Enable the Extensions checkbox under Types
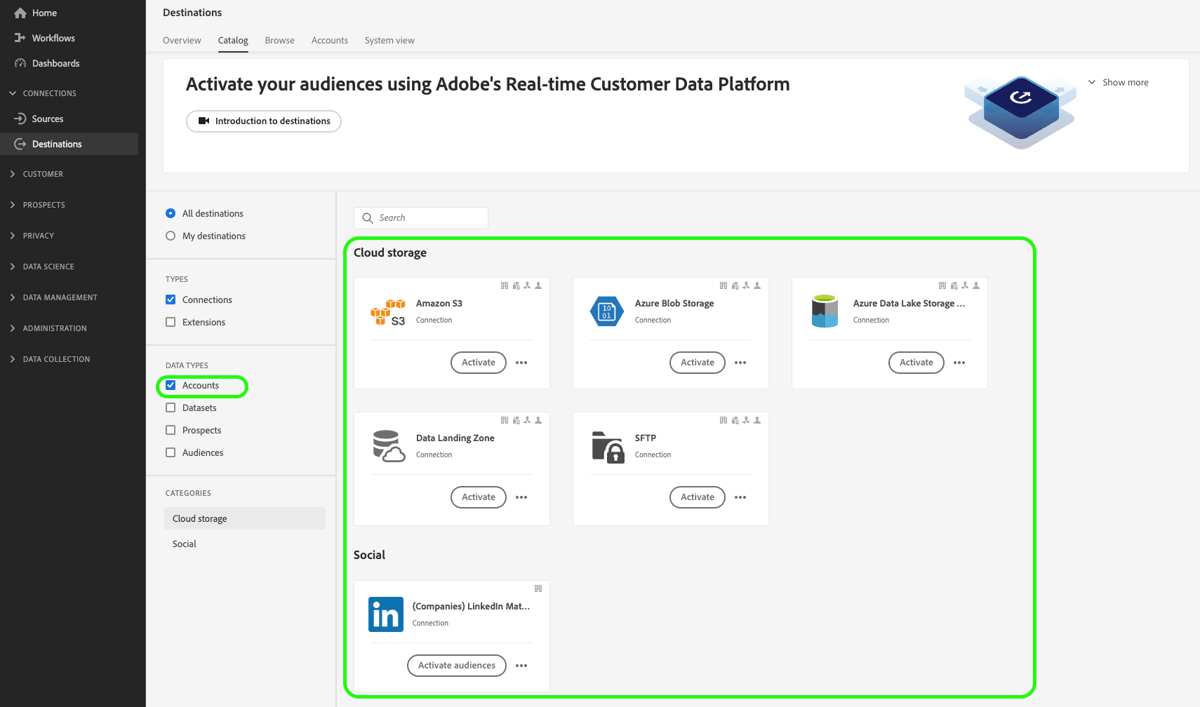1200x707 pixels. pyautogui.click(x=171, y=321)
